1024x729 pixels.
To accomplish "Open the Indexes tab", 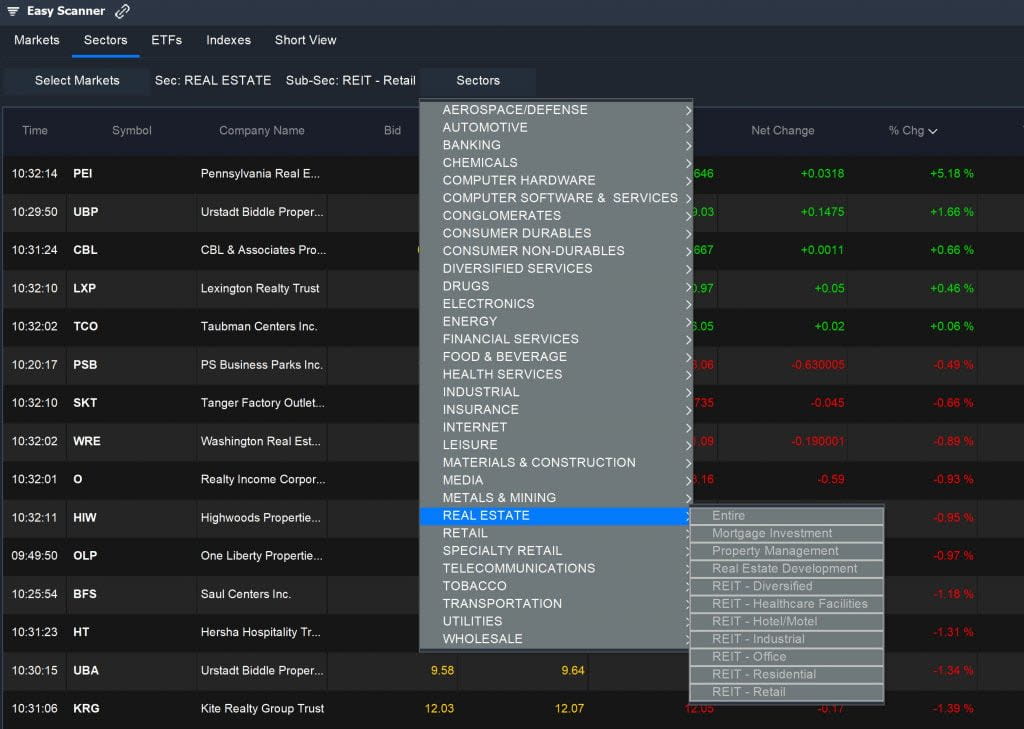I will click(x=228, y=40).
